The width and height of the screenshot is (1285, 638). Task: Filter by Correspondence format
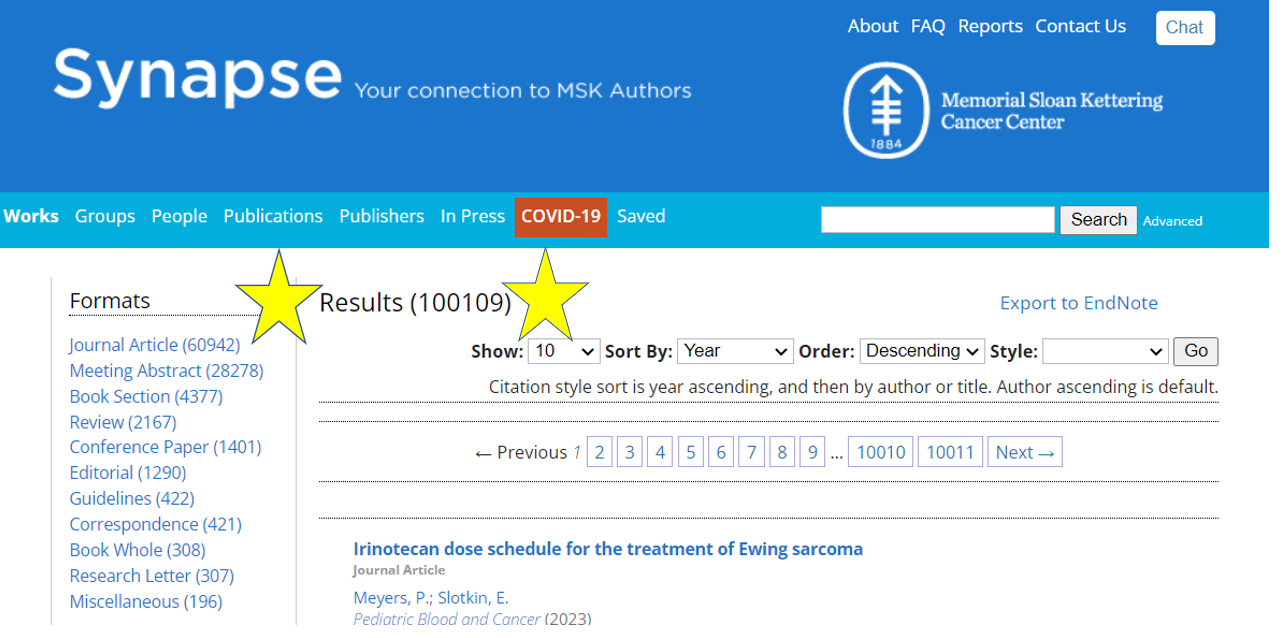(x=155, y=525)
